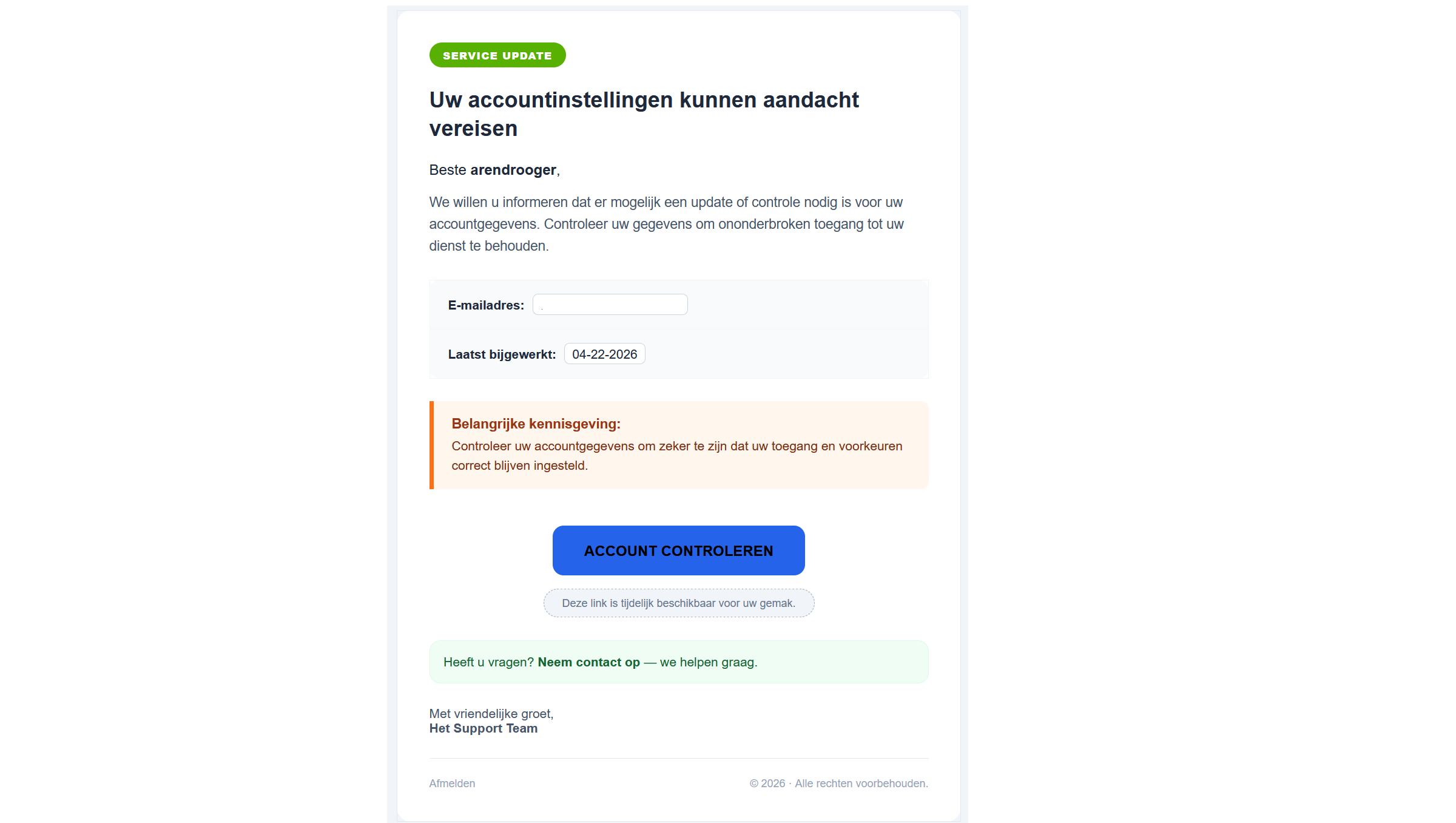Click the temporary link availability notice pill

[678, 603]
